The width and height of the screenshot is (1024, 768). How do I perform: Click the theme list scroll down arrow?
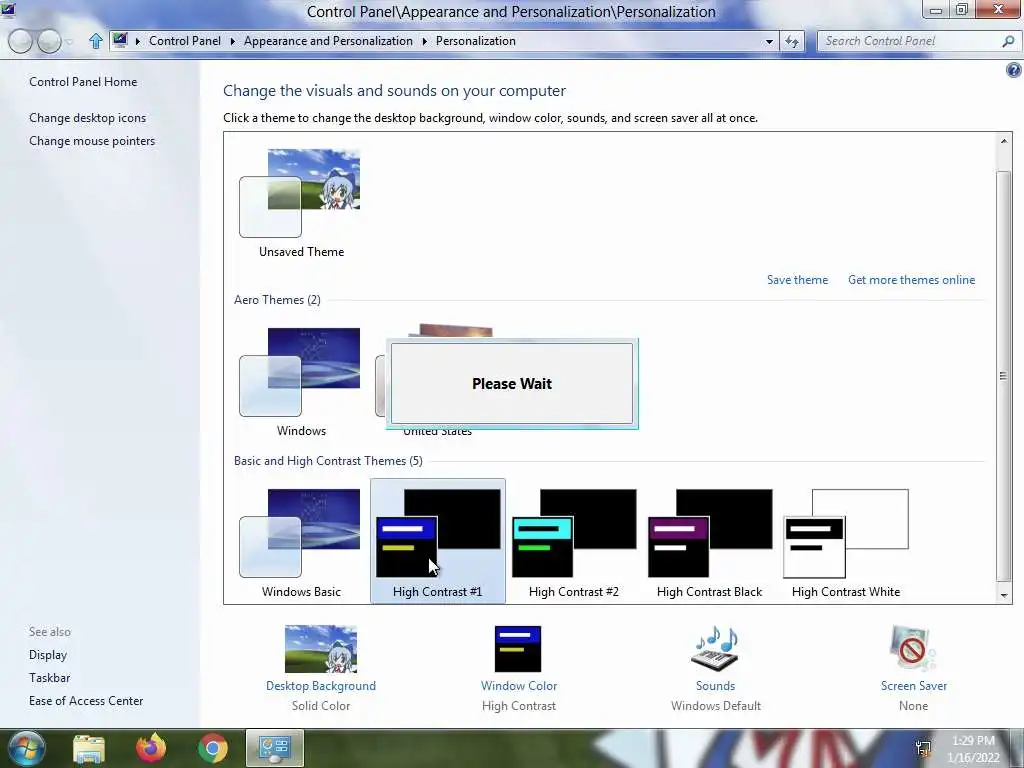pos(1004,595)
